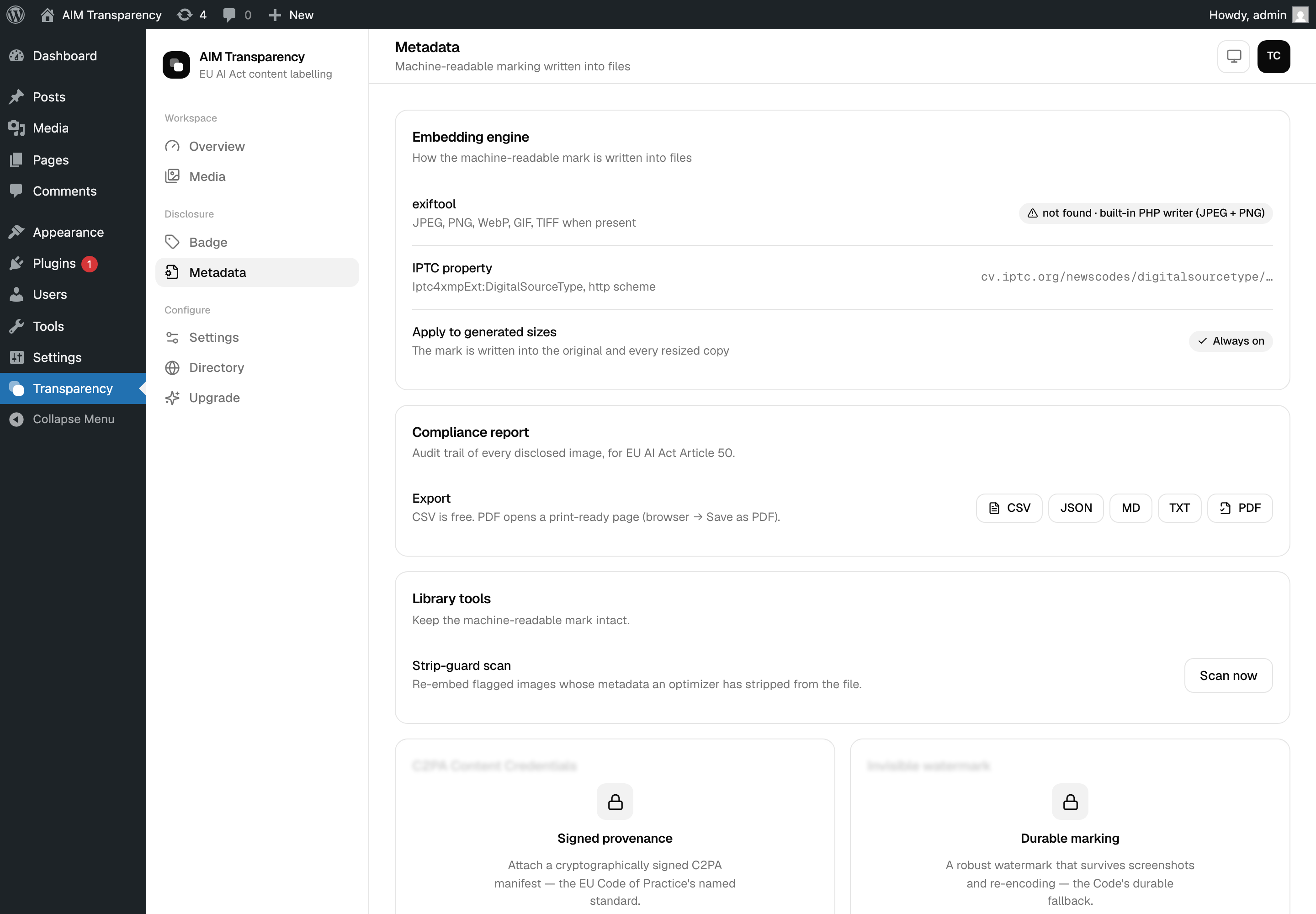Click the WordPress Media icon

pyautogui.click(x=16, y=128)
